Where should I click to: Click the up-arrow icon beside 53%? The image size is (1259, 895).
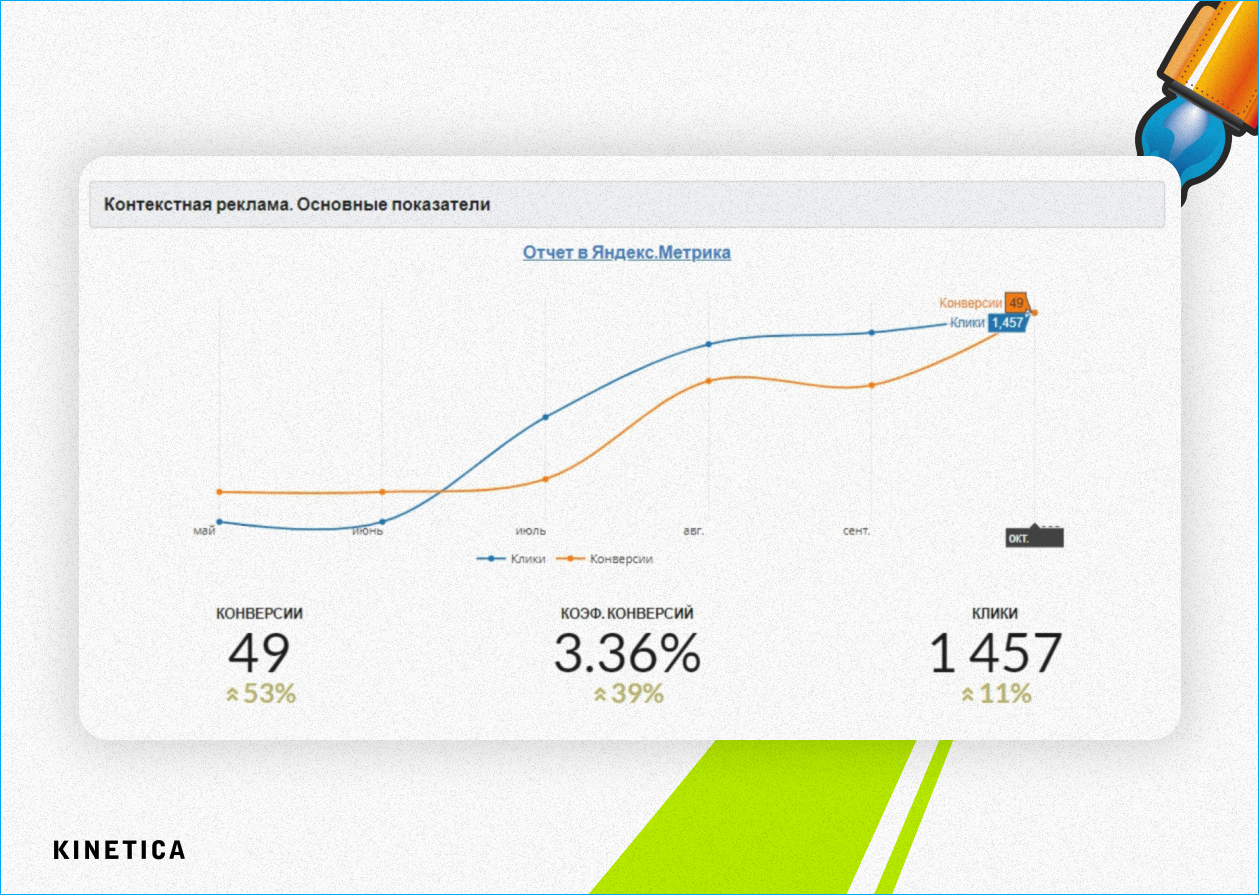(232, 694)
